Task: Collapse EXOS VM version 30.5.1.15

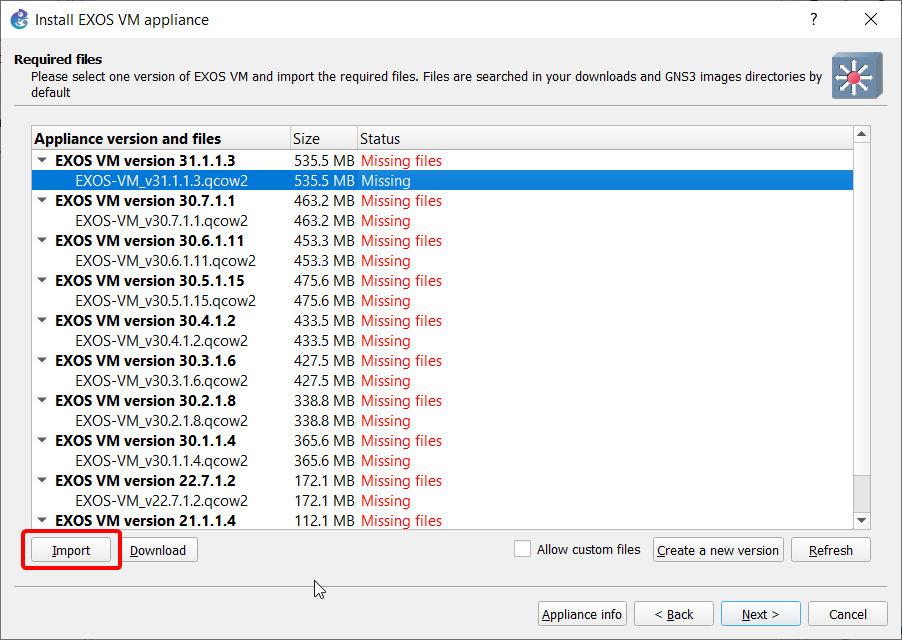Action: tap(42, 280)
